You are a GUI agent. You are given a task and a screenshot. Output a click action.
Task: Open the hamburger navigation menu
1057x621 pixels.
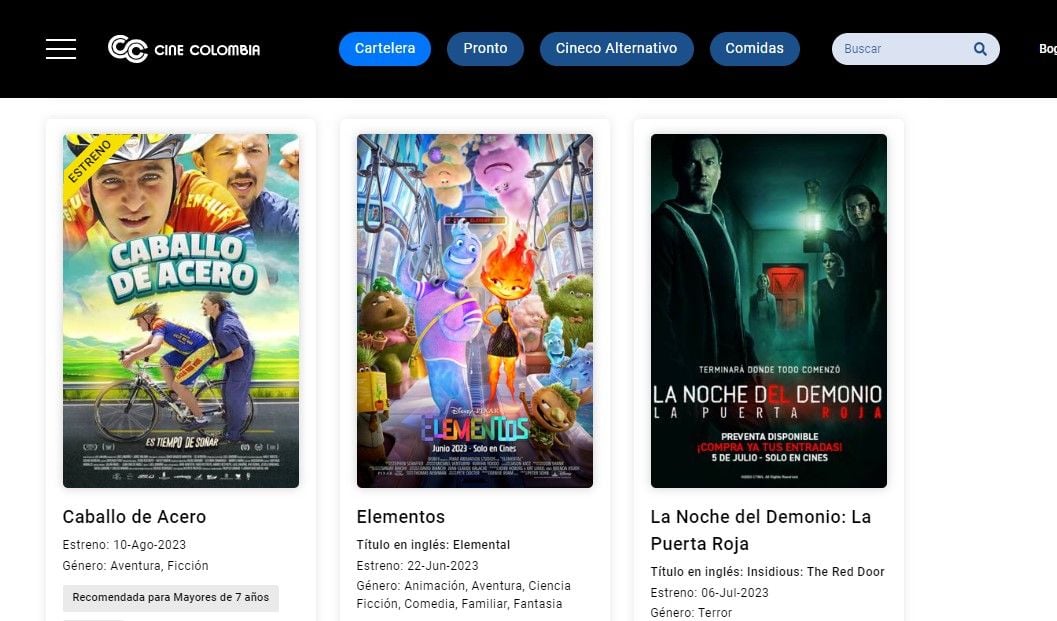(60, 48)
